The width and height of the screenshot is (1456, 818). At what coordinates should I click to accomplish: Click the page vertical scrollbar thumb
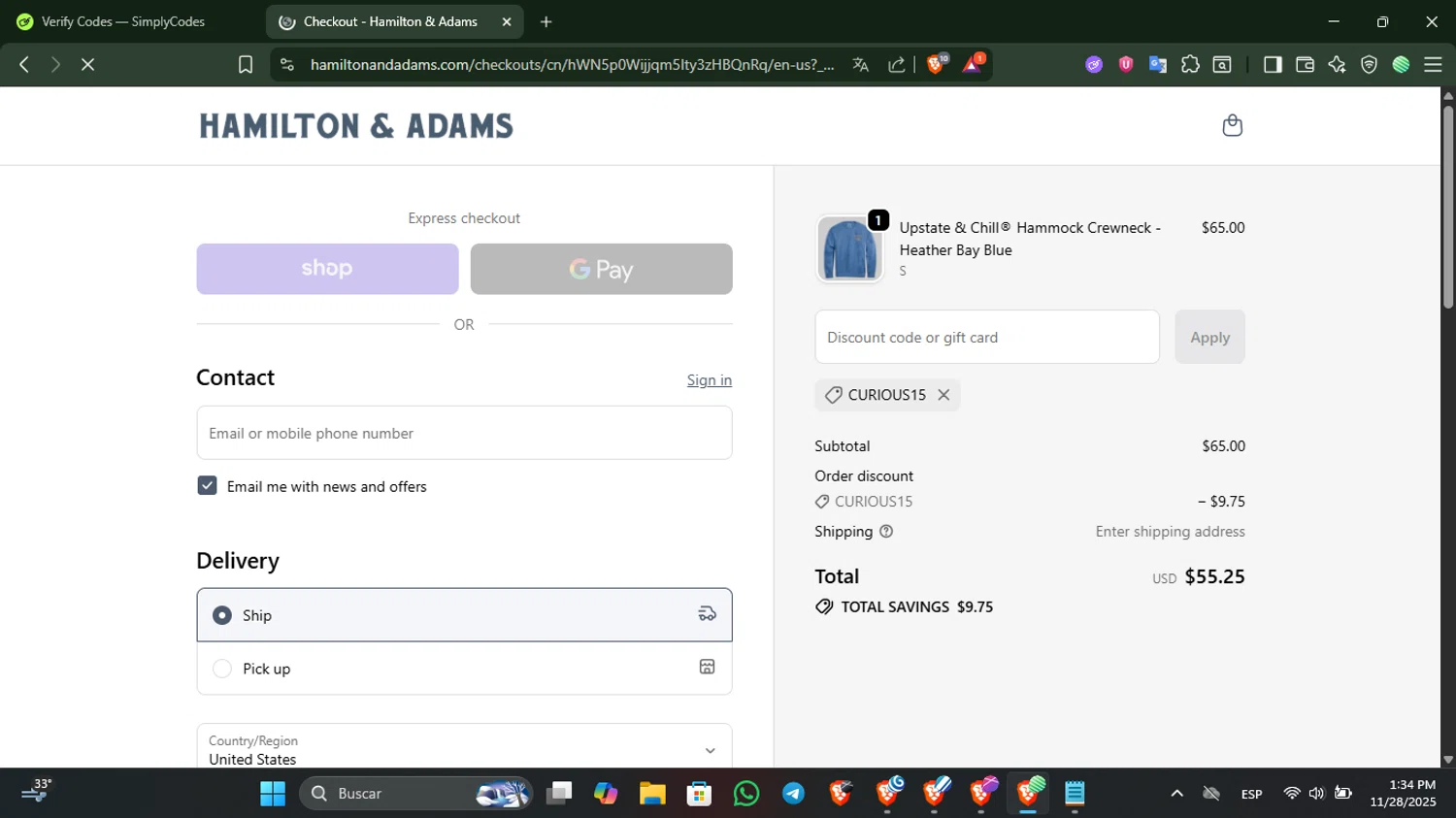pyautogui.click(x=1447, y=207)
